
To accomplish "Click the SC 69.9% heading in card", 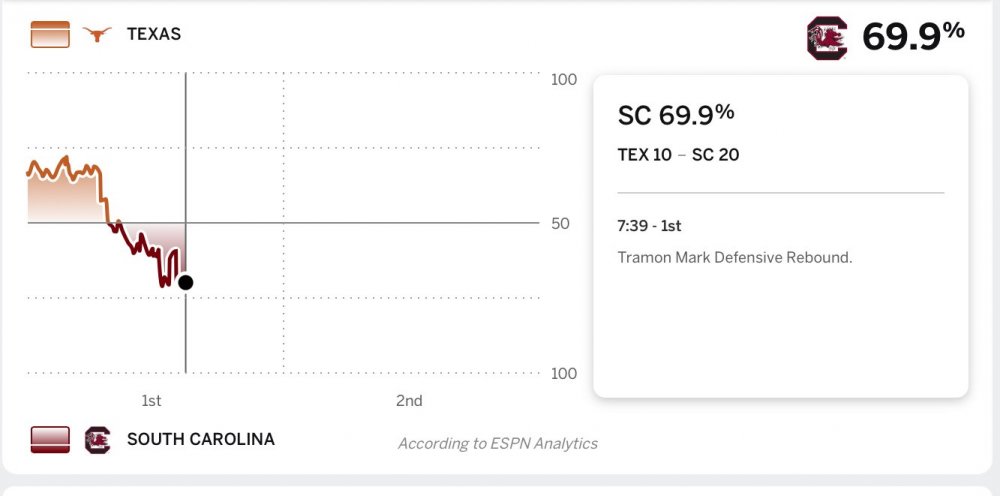I will (676, 115).
